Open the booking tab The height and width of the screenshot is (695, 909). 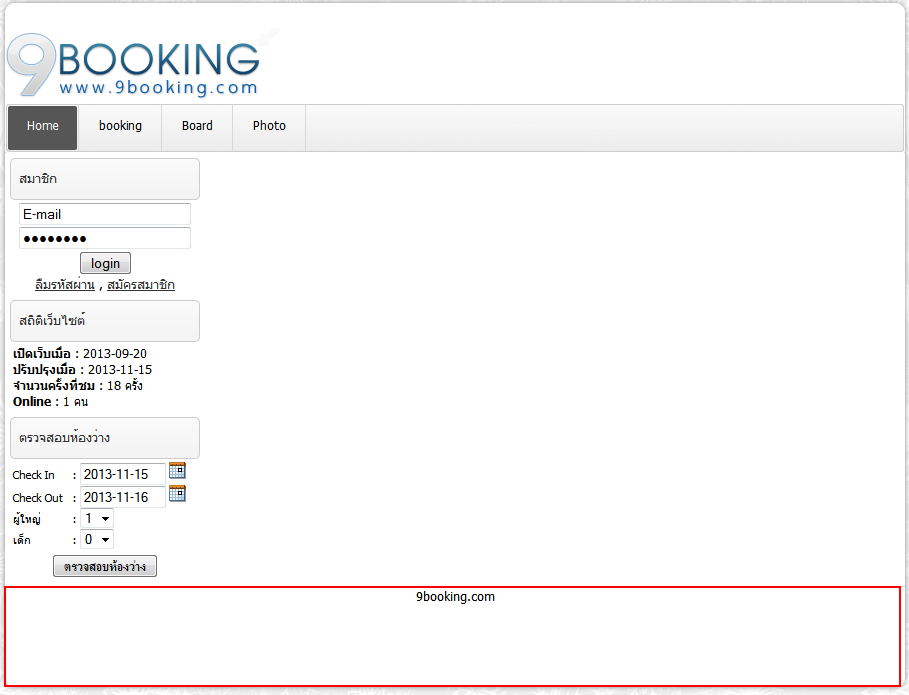(x=120, y=128)
